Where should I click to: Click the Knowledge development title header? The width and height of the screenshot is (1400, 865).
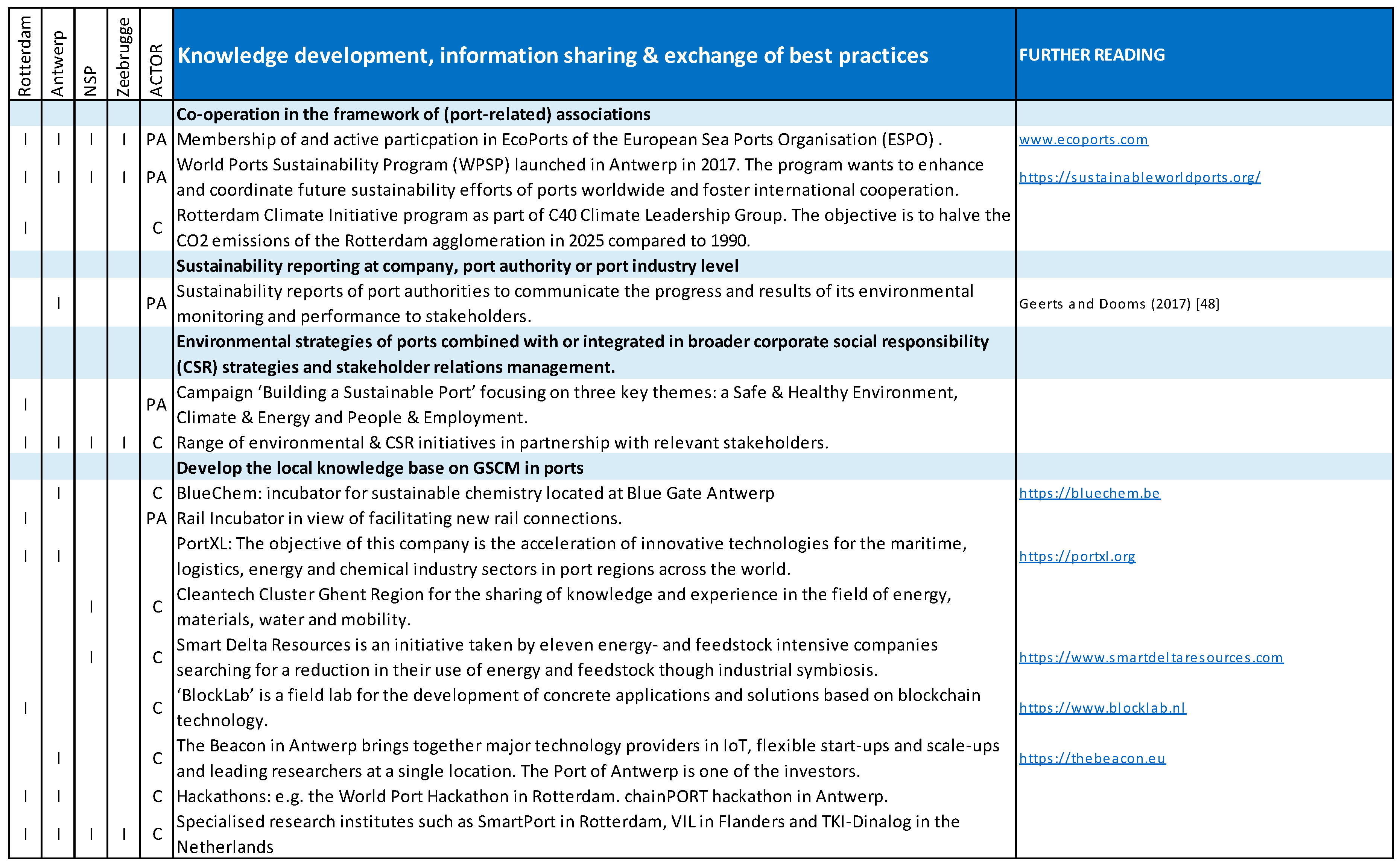click(x=552, y=55)
